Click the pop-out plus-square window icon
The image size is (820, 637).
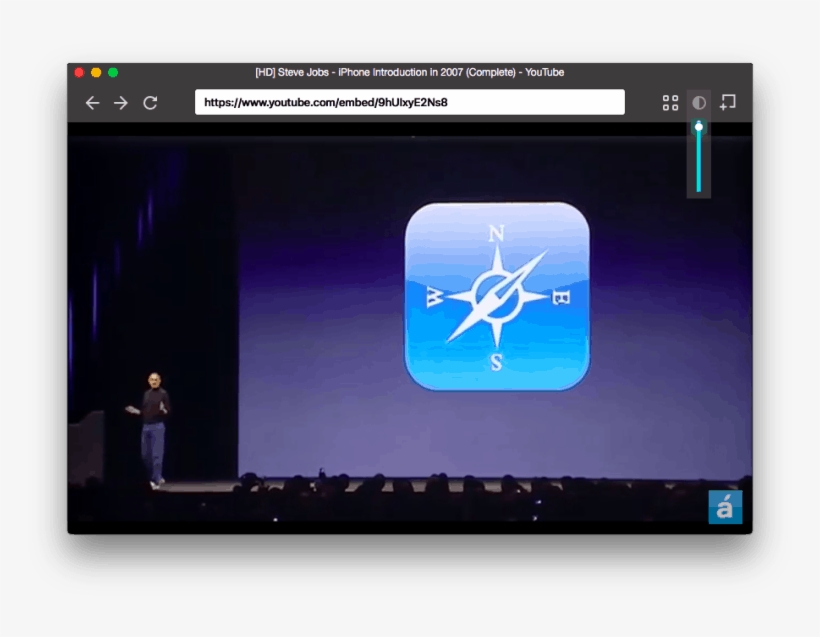(727, 101)
